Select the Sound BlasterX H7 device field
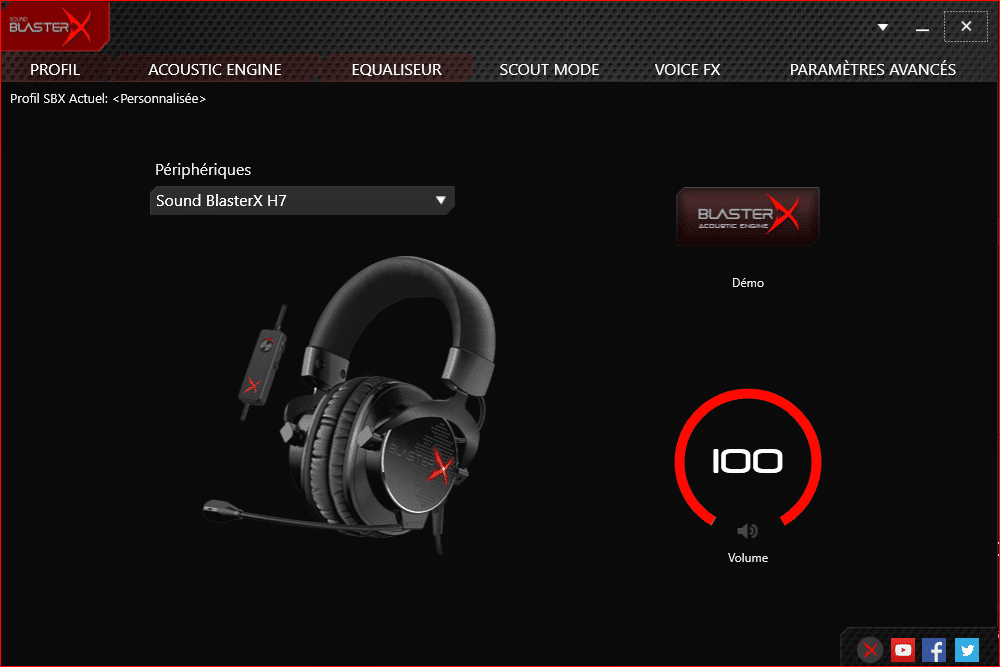This screenshot has width=1000, height=667. coord(302,200)
